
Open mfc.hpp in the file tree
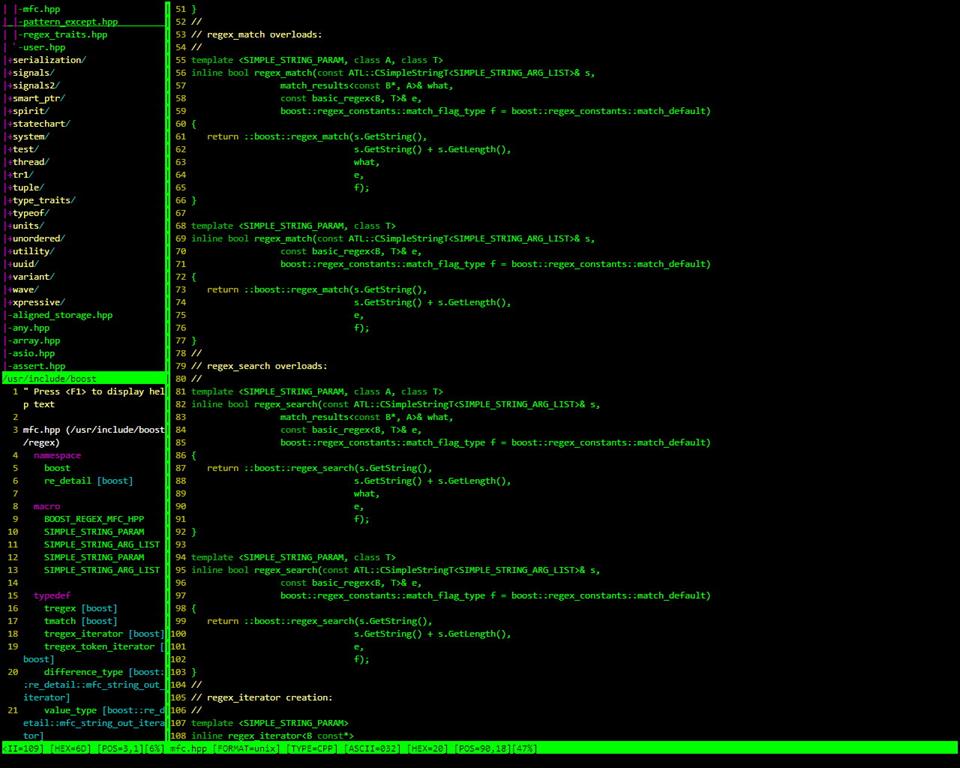click(41, 9)
